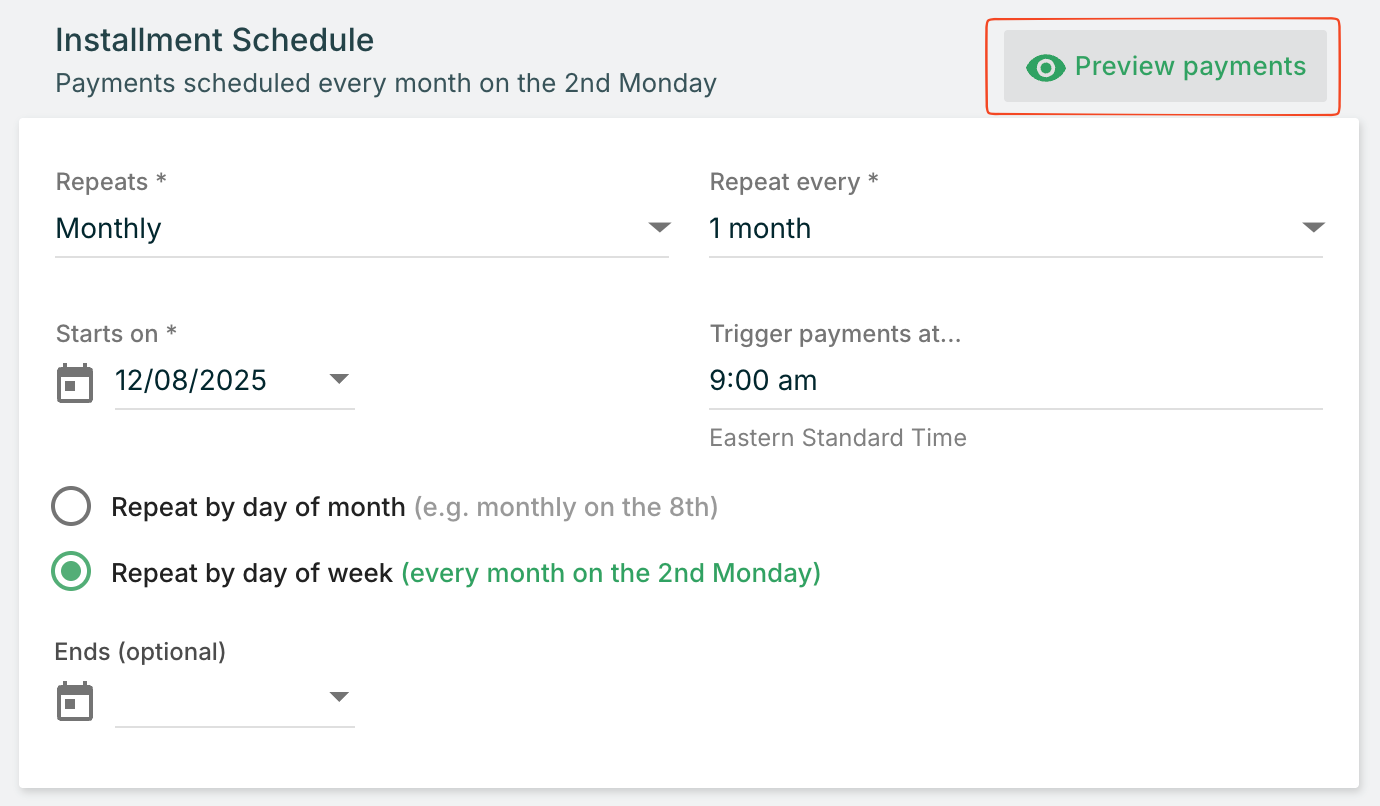
Task: Click the Repeat by day of week label
Action: [252, 573]
